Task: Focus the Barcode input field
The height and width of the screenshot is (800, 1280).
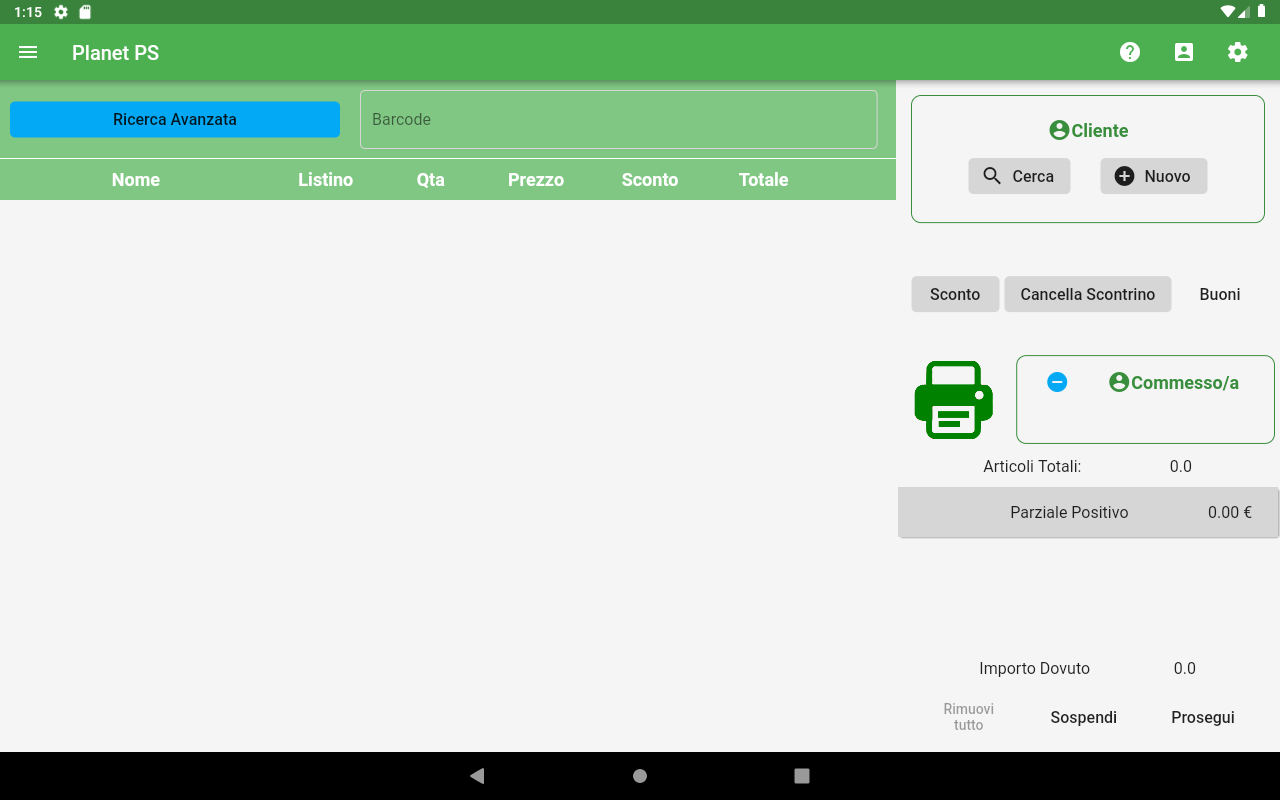Action: pyautogui.click(x=618, y=119)
